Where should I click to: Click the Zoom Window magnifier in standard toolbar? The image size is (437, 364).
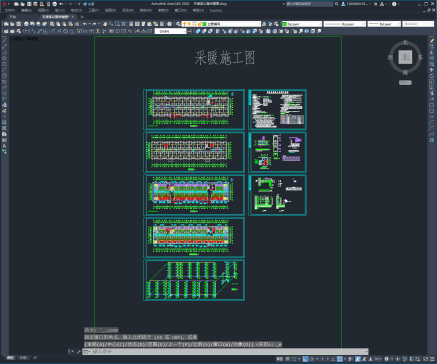117,24
